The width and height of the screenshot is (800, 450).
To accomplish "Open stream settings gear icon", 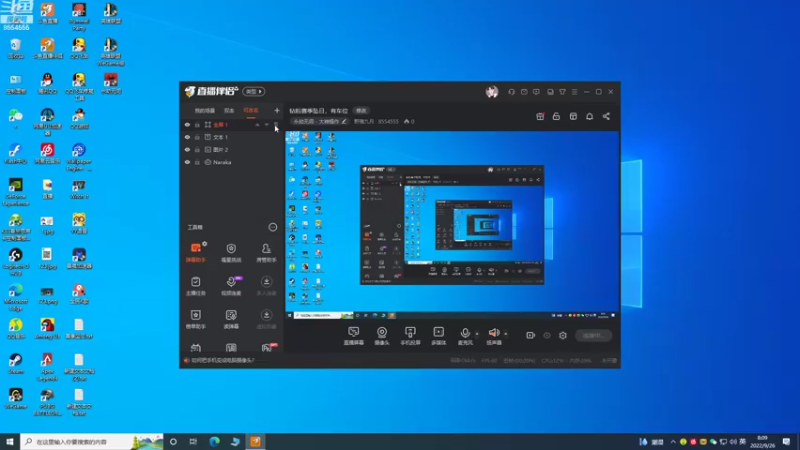I will [563, 335].
